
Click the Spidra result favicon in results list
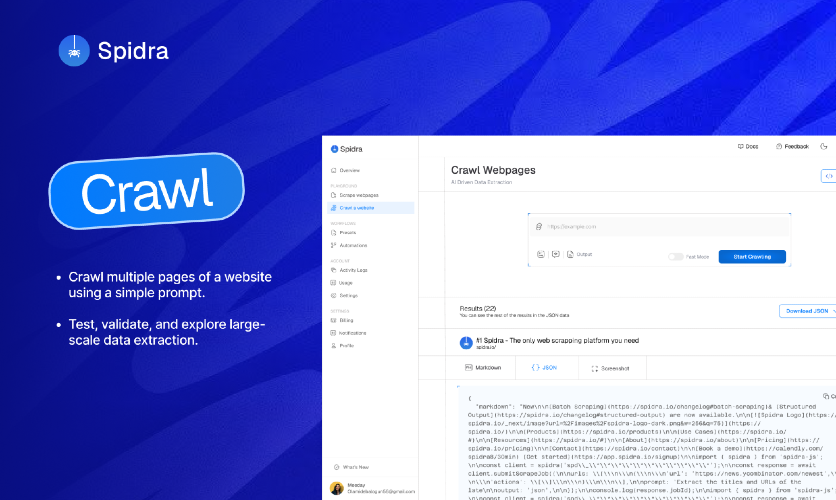466,343
